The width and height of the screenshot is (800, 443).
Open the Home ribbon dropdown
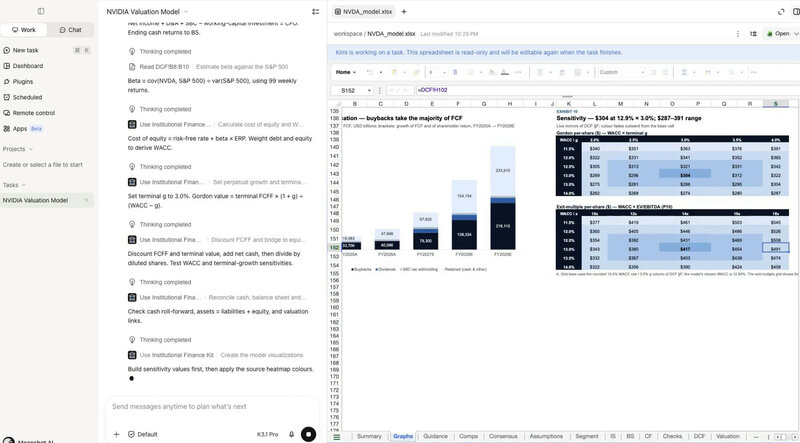345,72
